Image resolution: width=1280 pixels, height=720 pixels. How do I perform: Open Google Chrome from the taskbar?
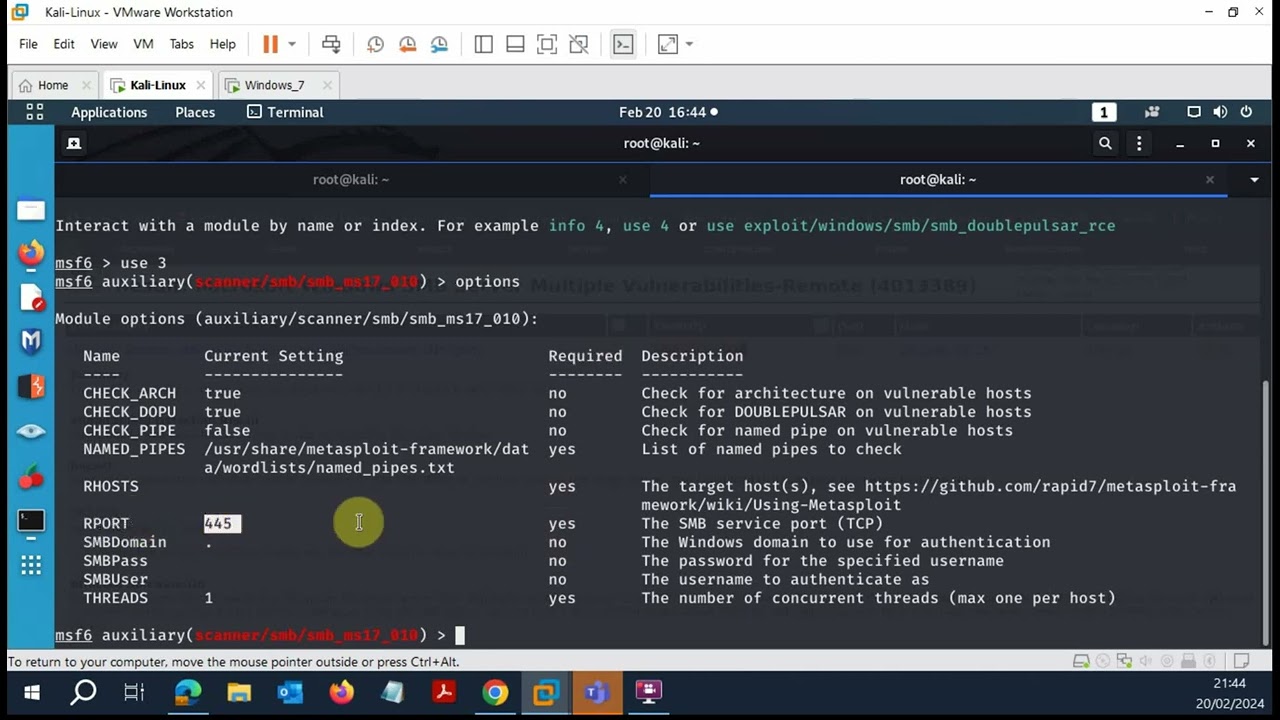click(x=495, y=692)
